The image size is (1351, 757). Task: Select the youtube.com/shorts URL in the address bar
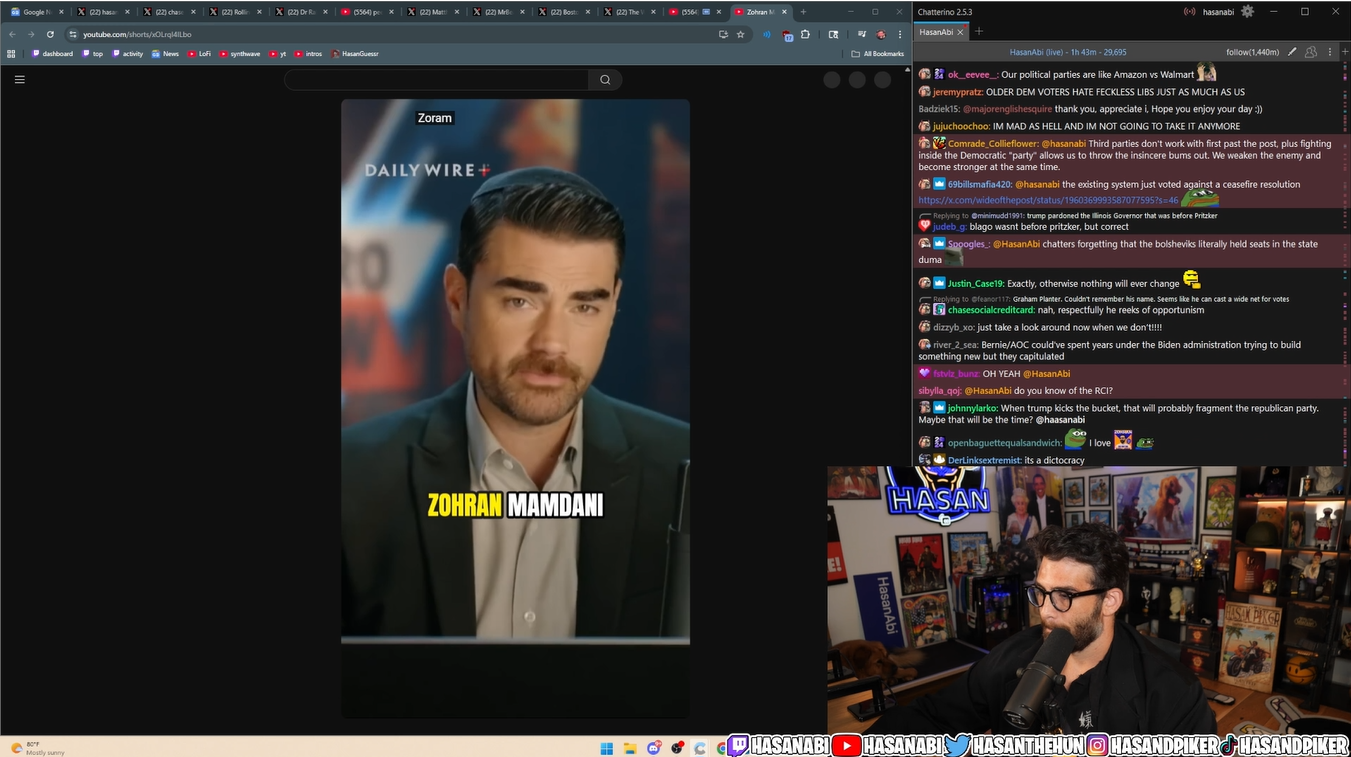pos(137,34)
